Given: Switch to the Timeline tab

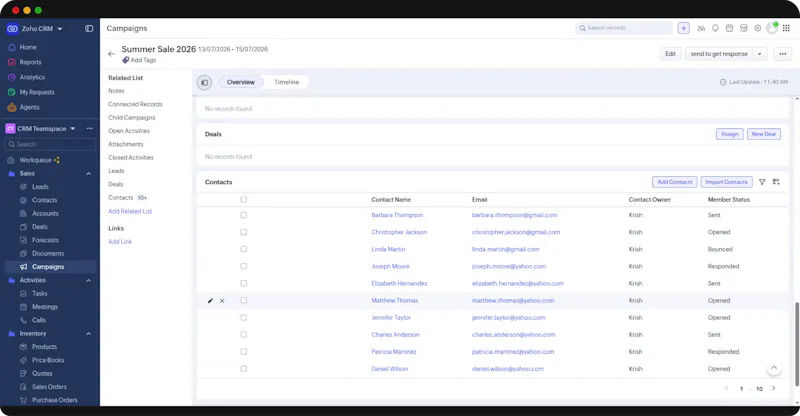Looking at the screenshot, I should (287, 82).
